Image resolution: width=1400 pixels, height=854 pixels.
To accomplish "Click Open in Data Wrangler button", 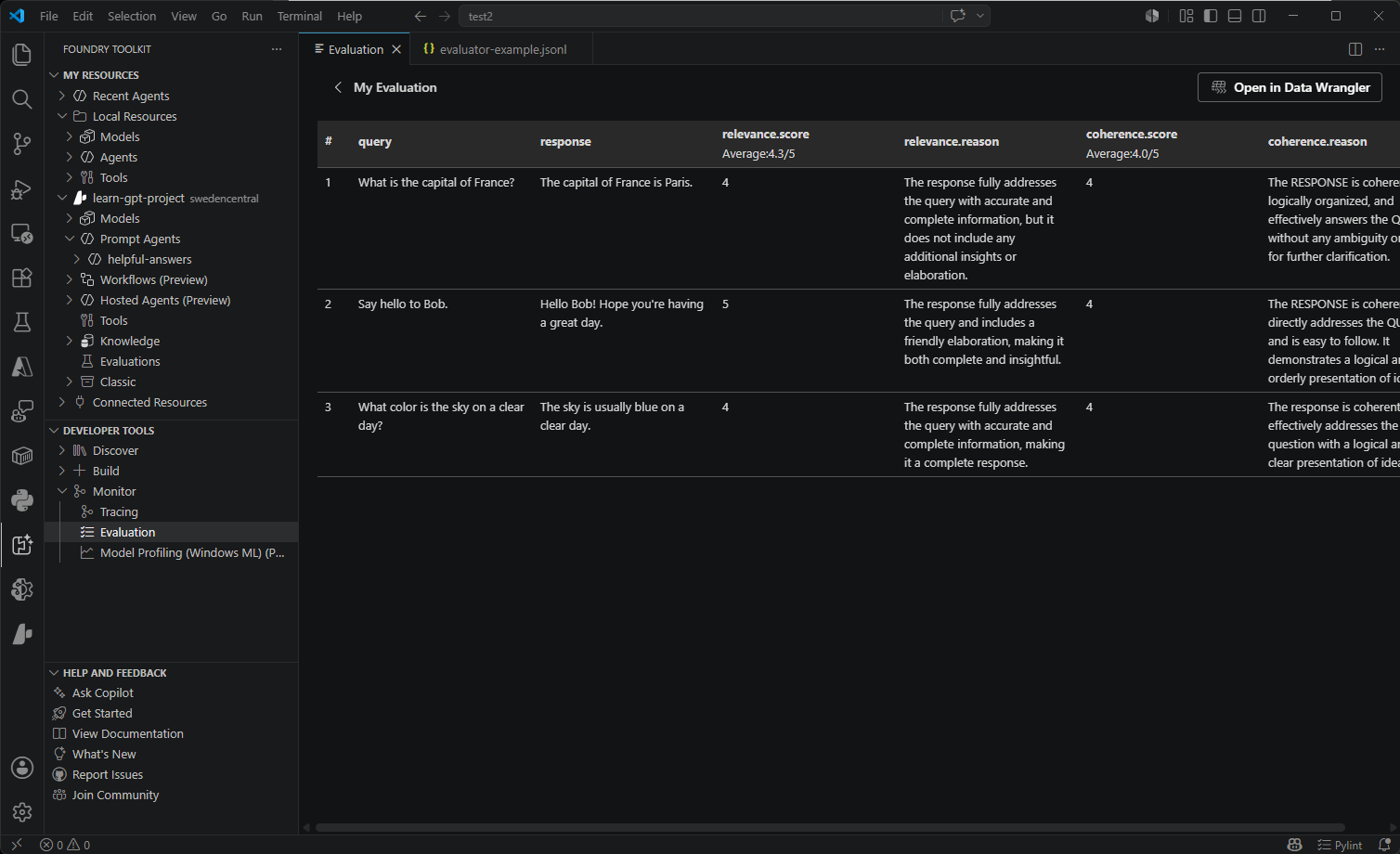I will [x=1290, y=87].
